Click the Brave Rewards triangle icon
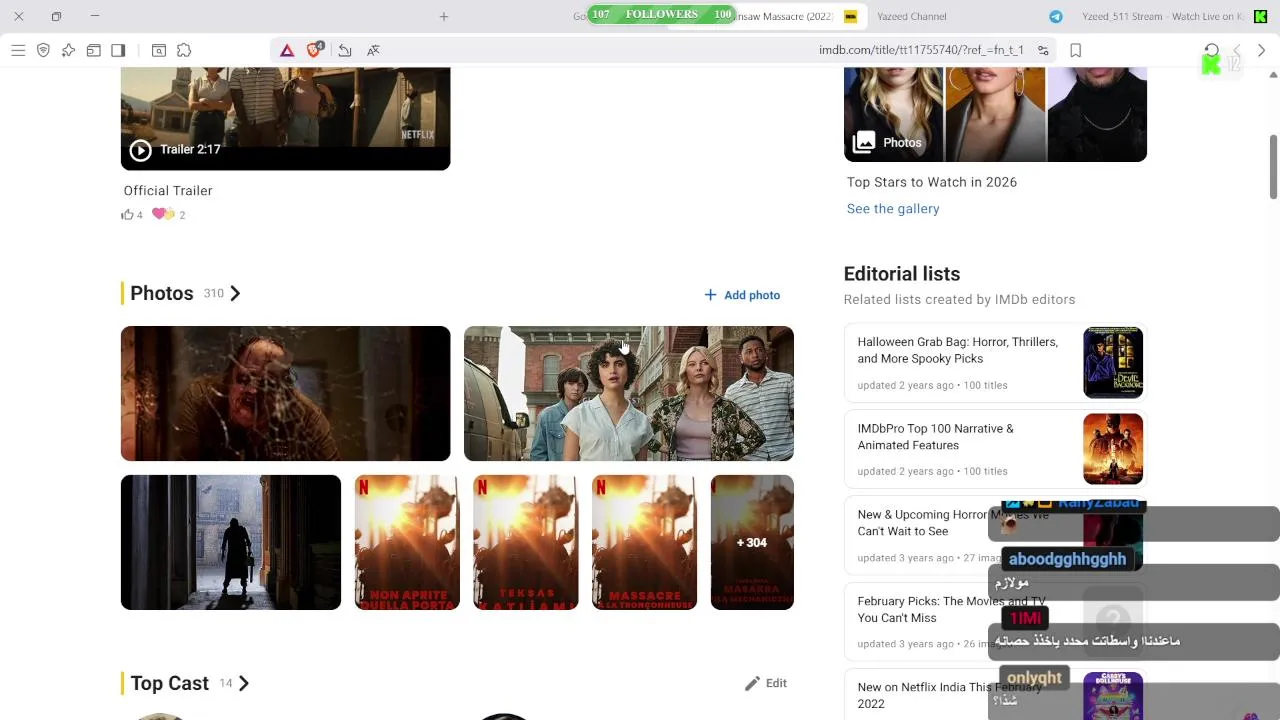1280x720 pixels. 287,50
